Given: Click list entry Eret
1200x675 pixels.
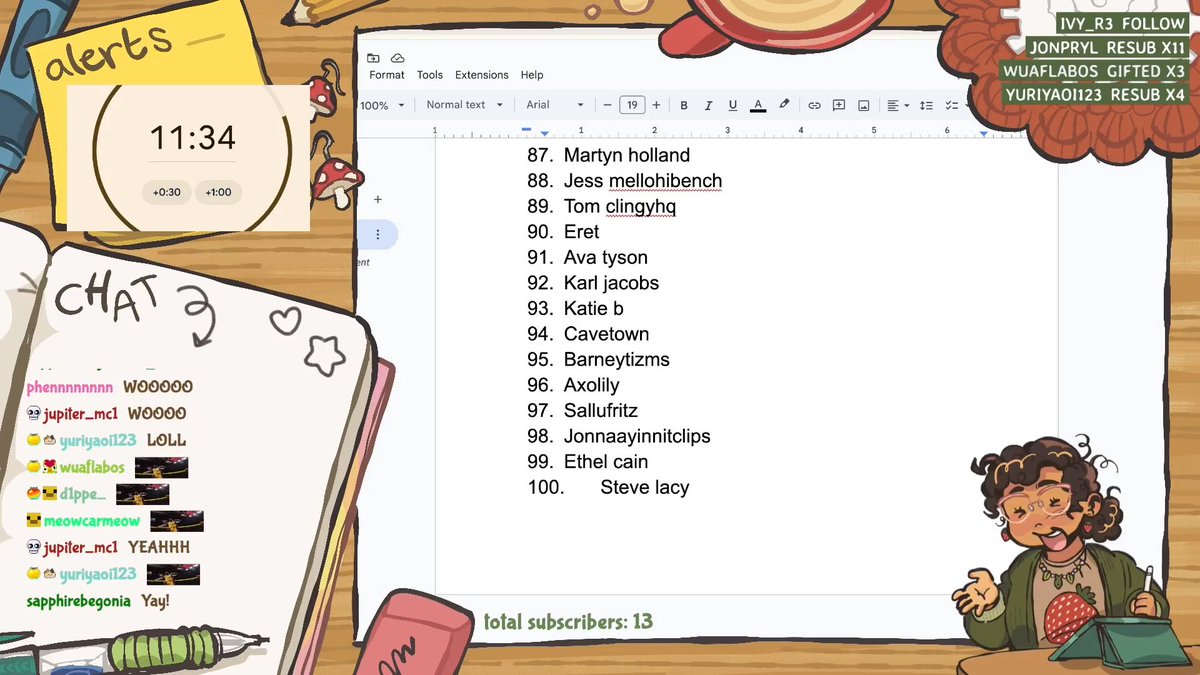Looking at the screenshot, I should [581, 232].
